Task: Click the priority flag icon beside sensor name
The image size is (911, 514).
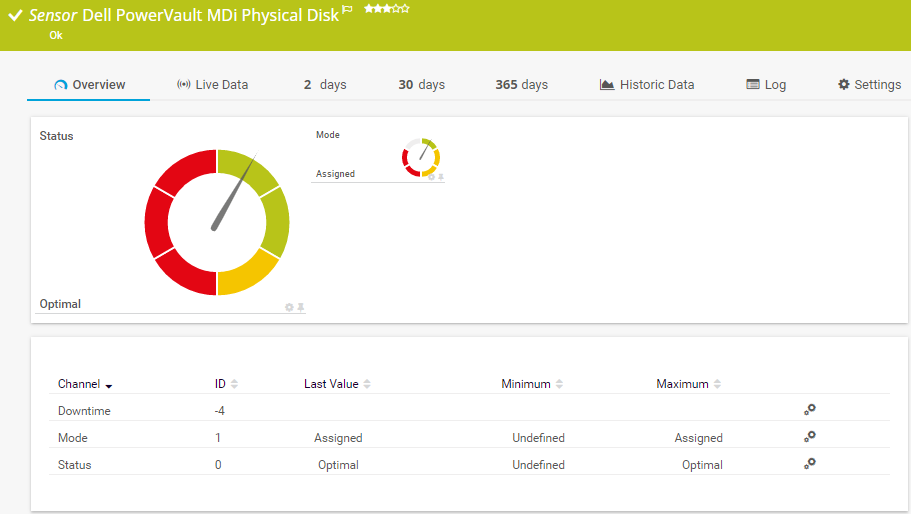Action: (x=347, y=9)
